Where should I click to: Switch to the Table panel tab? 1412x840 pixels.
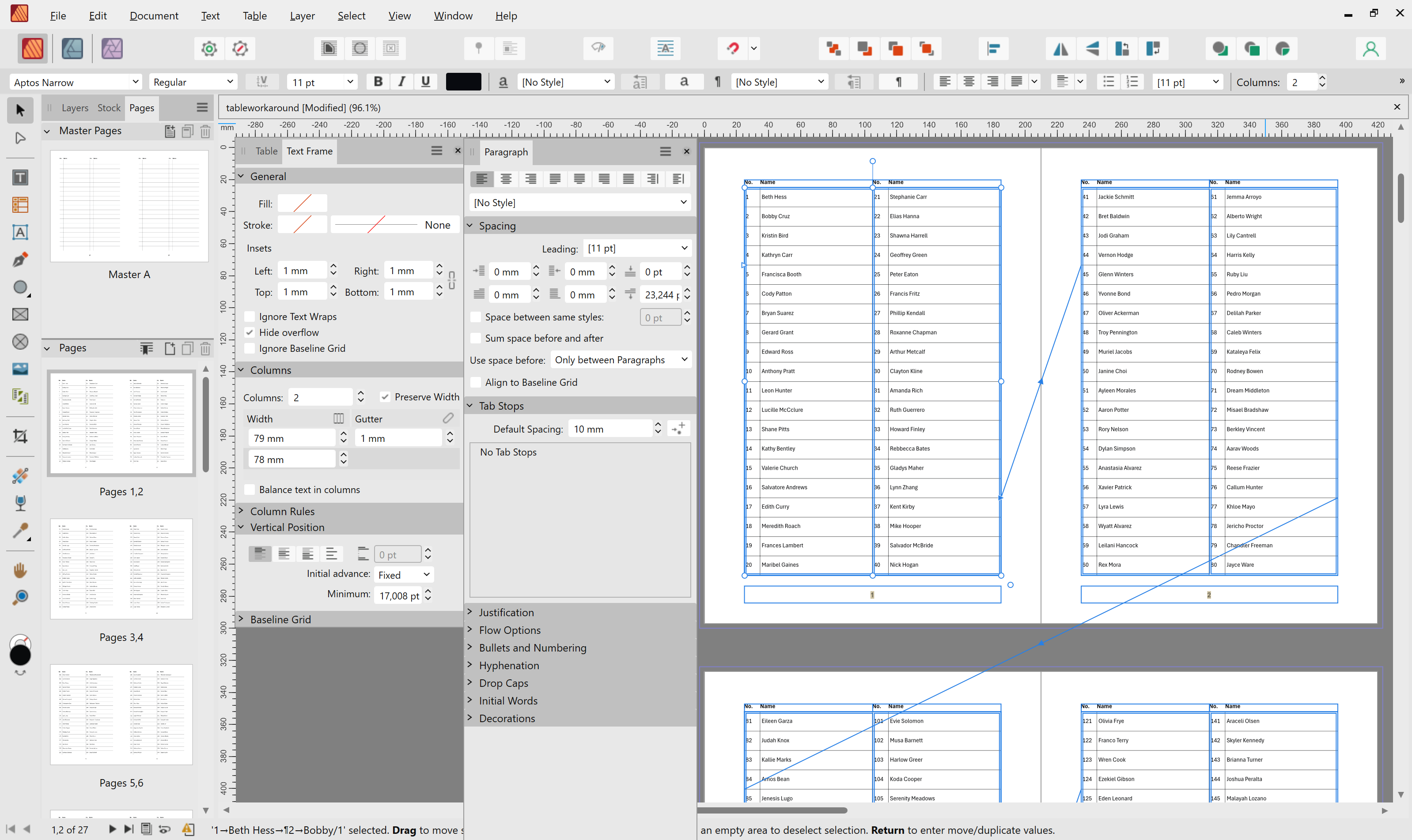[x=266, y=151]
